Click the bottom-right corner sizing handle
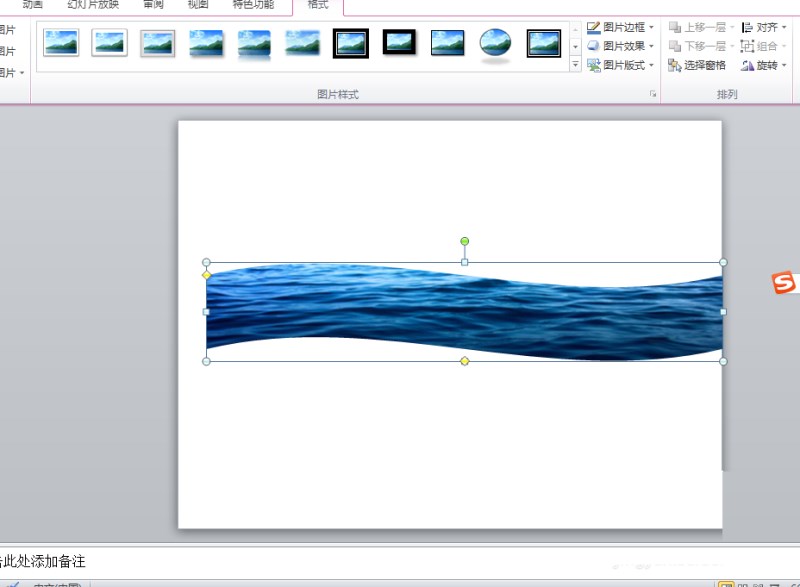The image size is (800, 587). 723,361
